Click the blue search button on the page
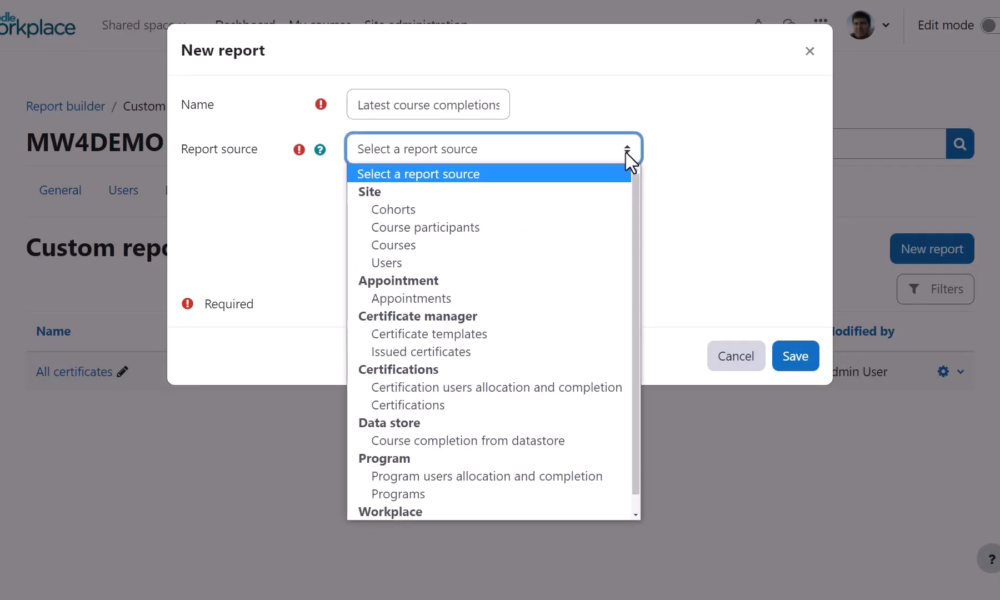This screenshot has width=1000, height=600. (959, 143)
